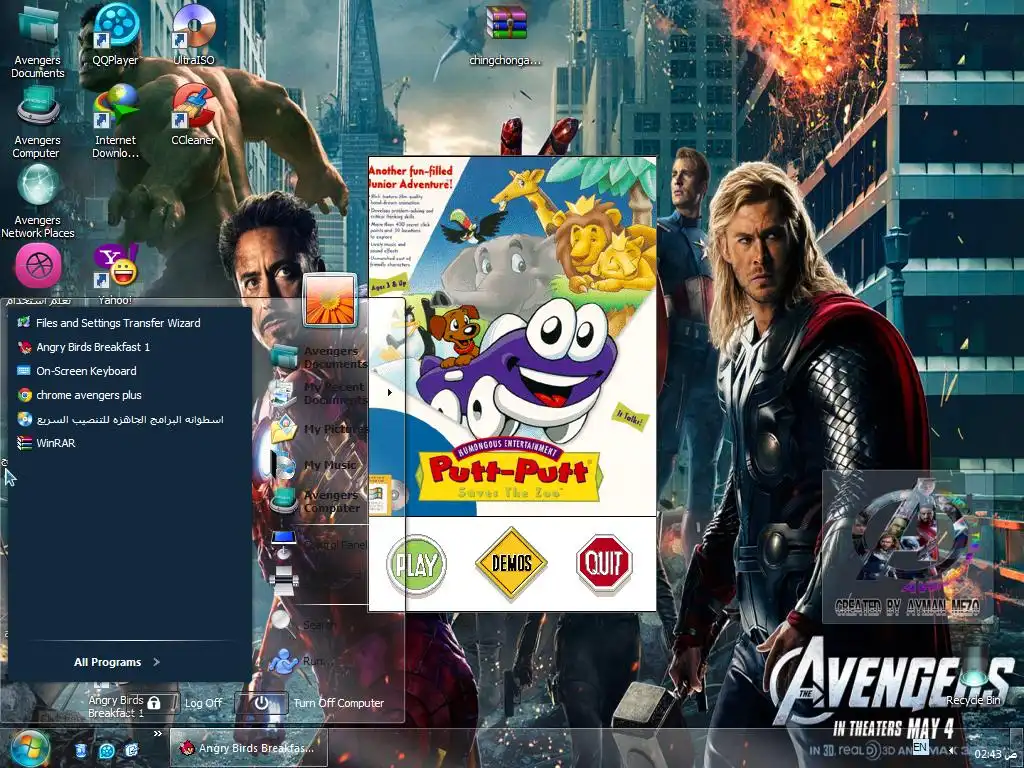
Task: Expand All Programs in the Start menu
Action: pos(116,662)
